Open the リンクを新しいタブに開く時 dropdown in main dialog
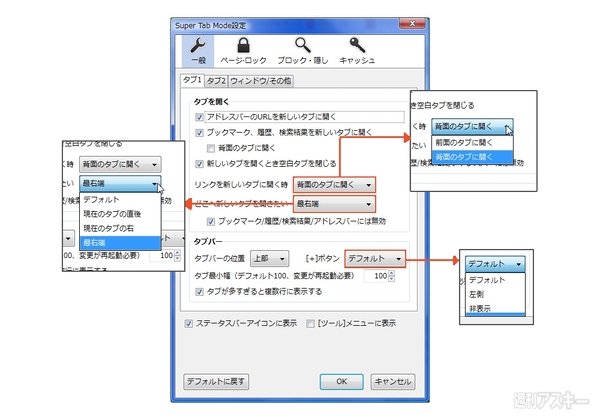This screenshot has height=420, width=600. click(334, 185)
